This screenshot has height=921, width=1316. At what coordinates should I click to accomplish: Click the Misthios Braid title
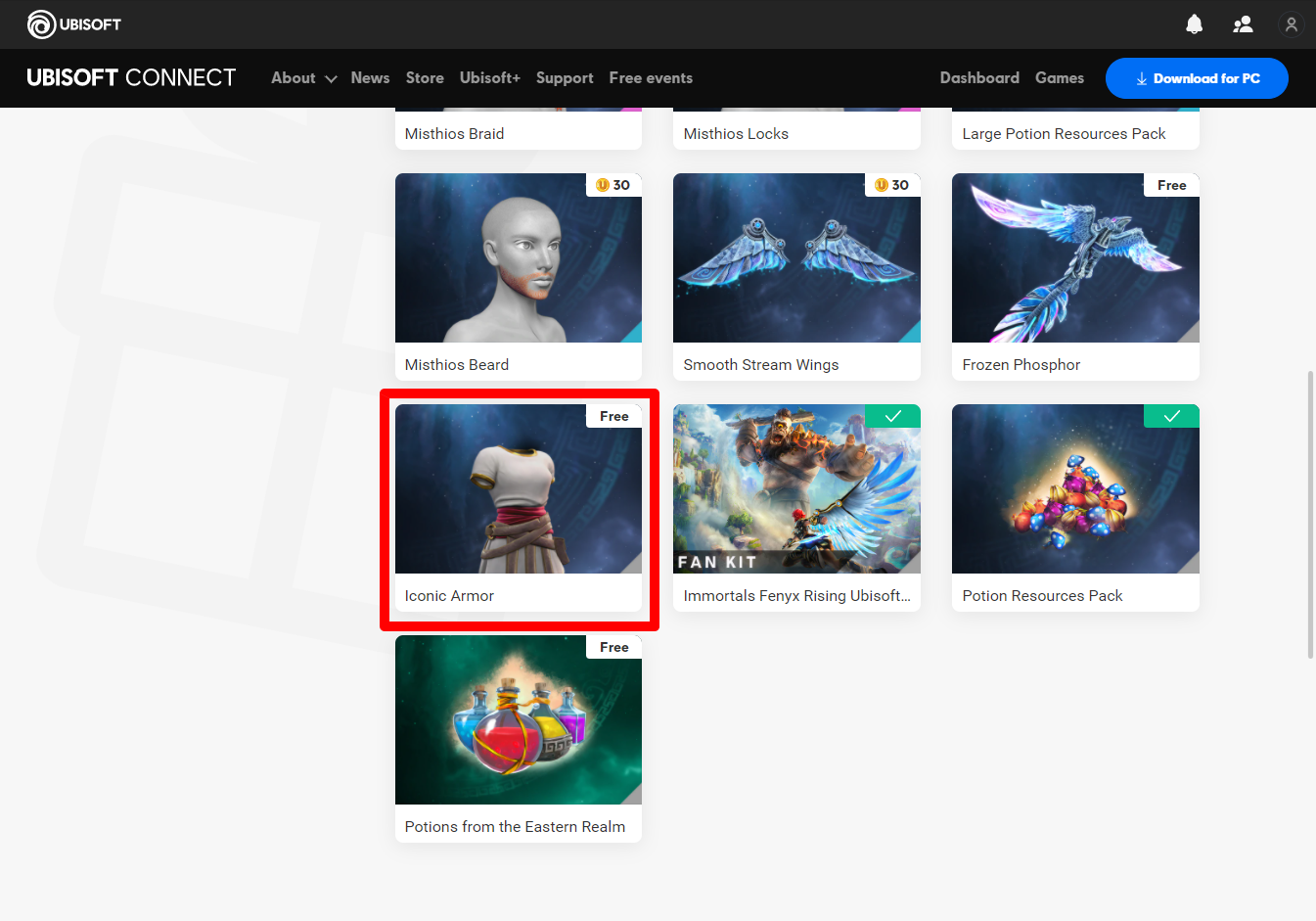coord(454,134)
